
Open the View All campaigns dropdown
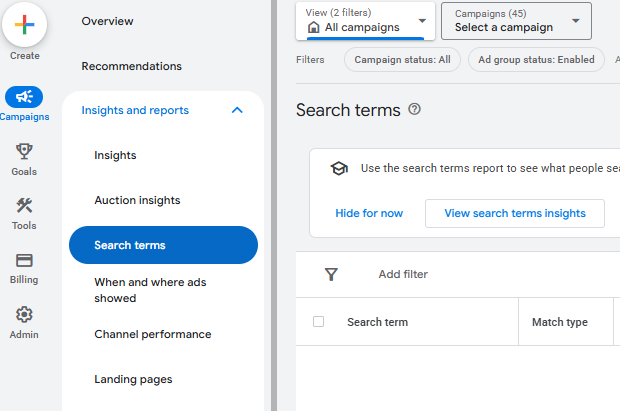click(x=365, y=21)
